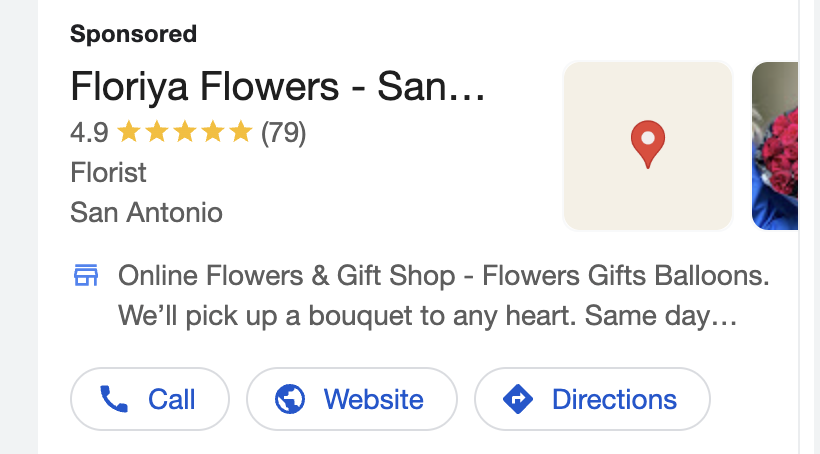Click the Online Flowers & Gift Shop description

tap(443, 275)
